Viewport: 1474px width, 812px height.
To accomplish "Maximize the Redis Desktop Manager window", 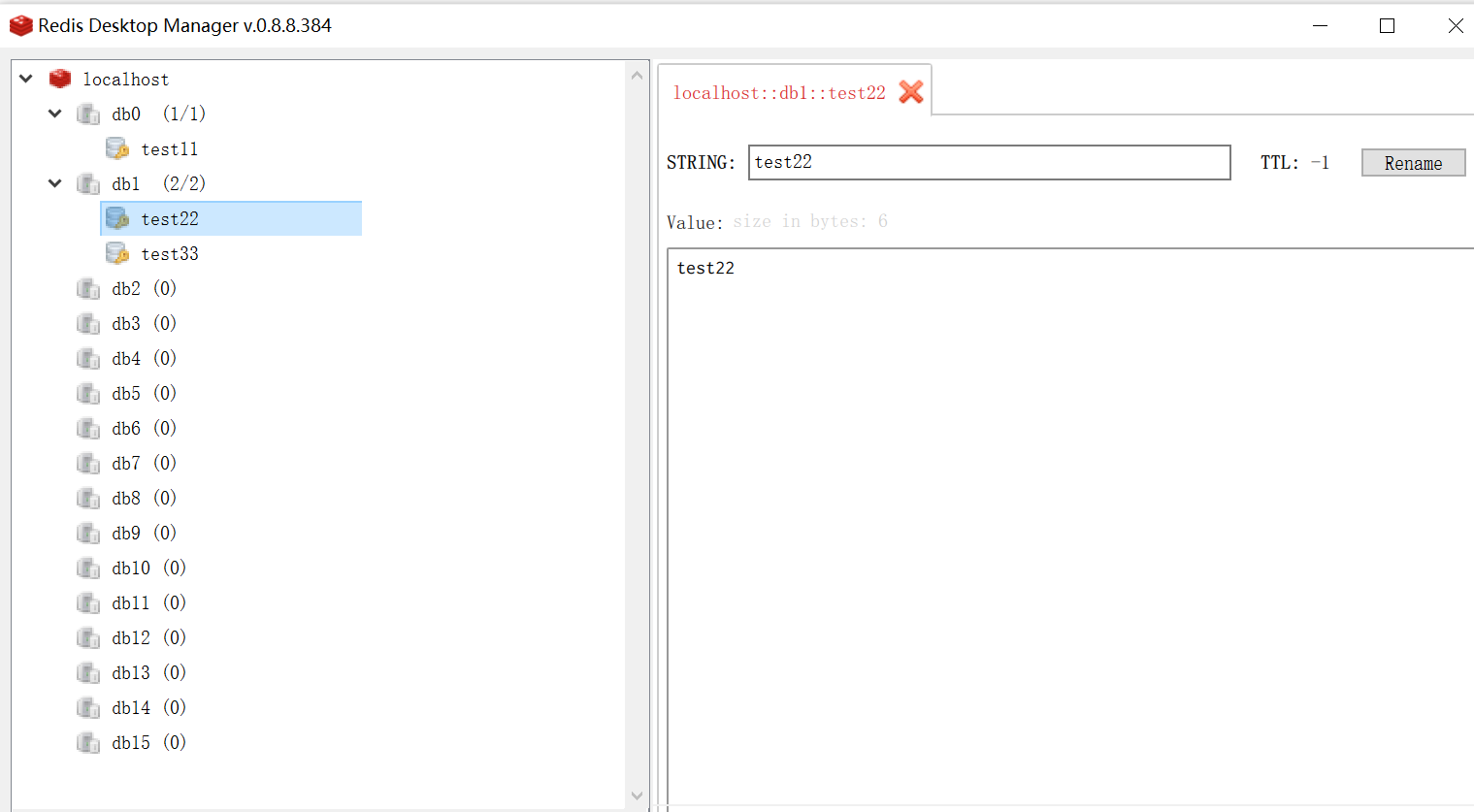I will (x=1388, y=26).
